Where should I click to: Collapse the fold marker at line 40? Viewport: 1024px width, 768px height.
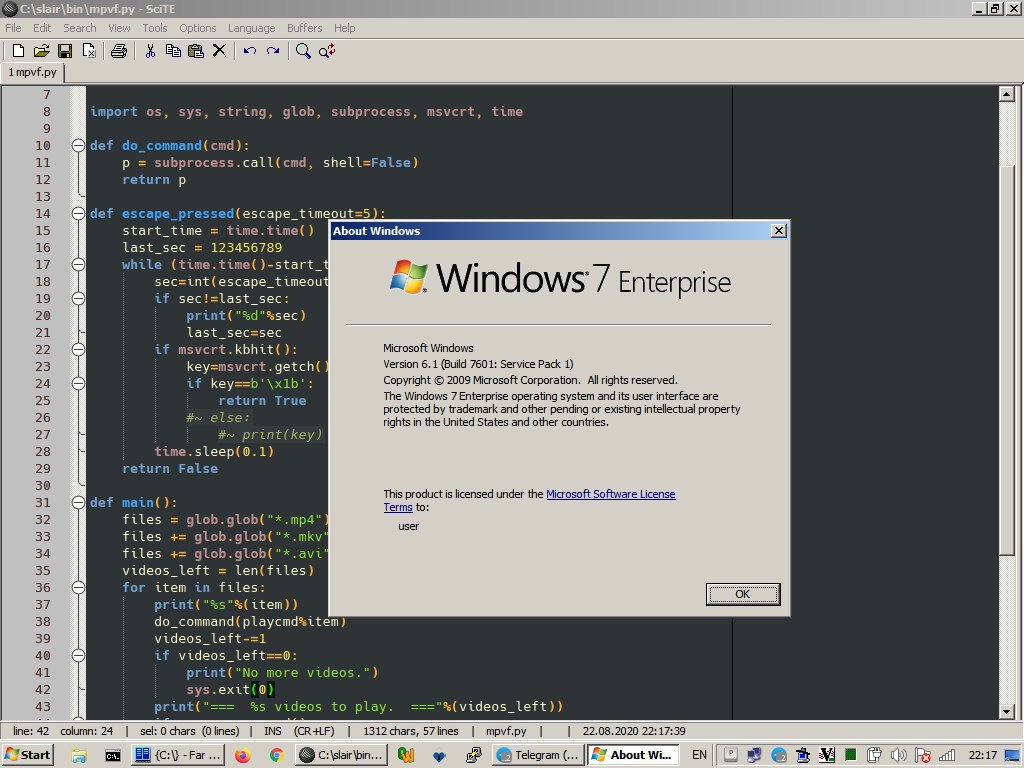coord(78,655)
